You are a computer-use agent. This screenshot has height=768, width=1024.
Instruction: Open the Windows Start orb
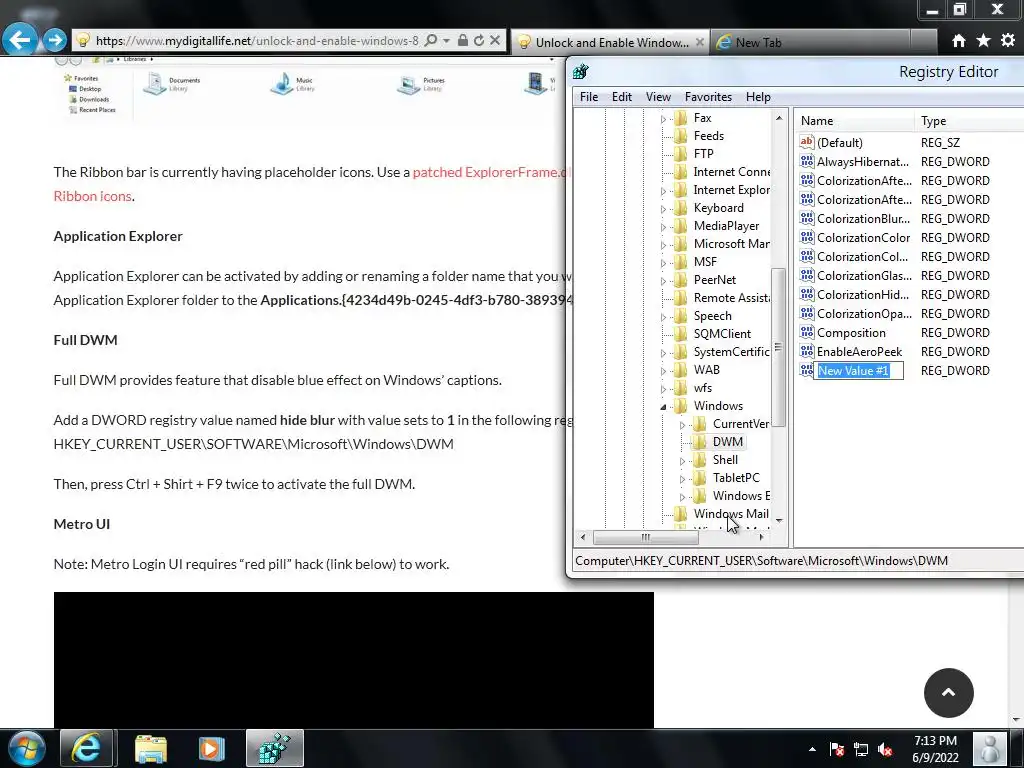pos(27,748)
